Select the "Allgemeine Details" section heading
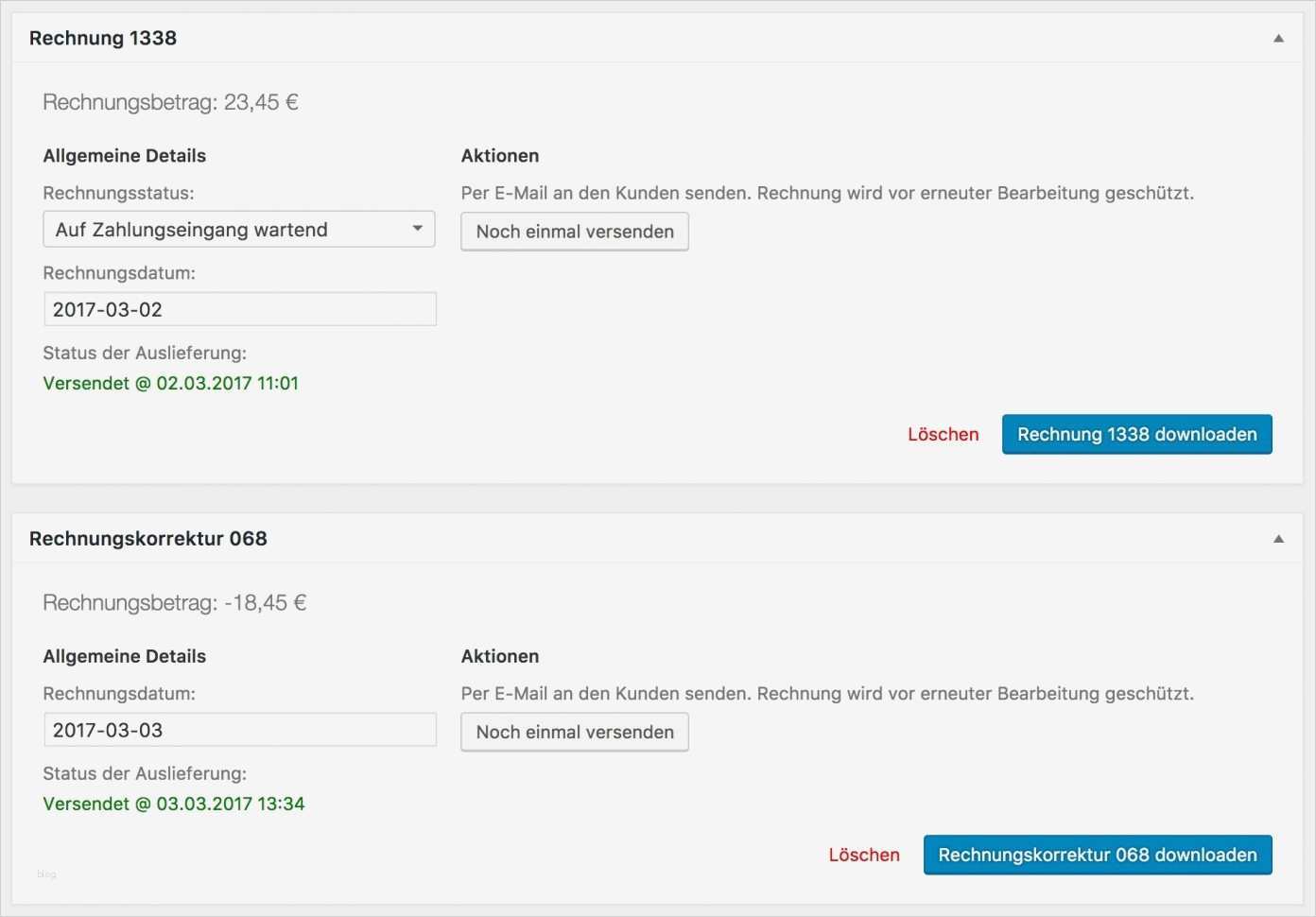The width and height of the screenshot is (1316, 917). pos(124,155)
